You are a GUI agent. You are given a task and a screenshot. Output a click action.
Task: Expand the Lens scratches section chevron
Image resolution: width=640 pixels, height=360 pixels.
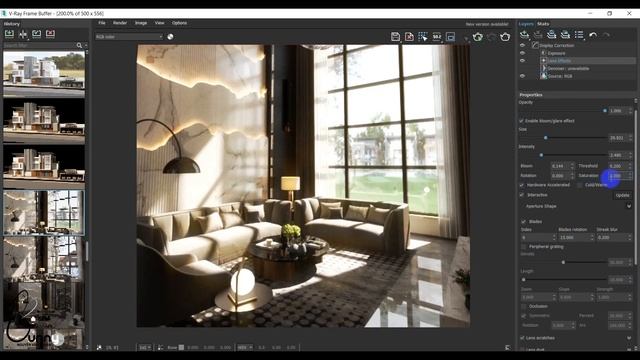tap(629, 338)
